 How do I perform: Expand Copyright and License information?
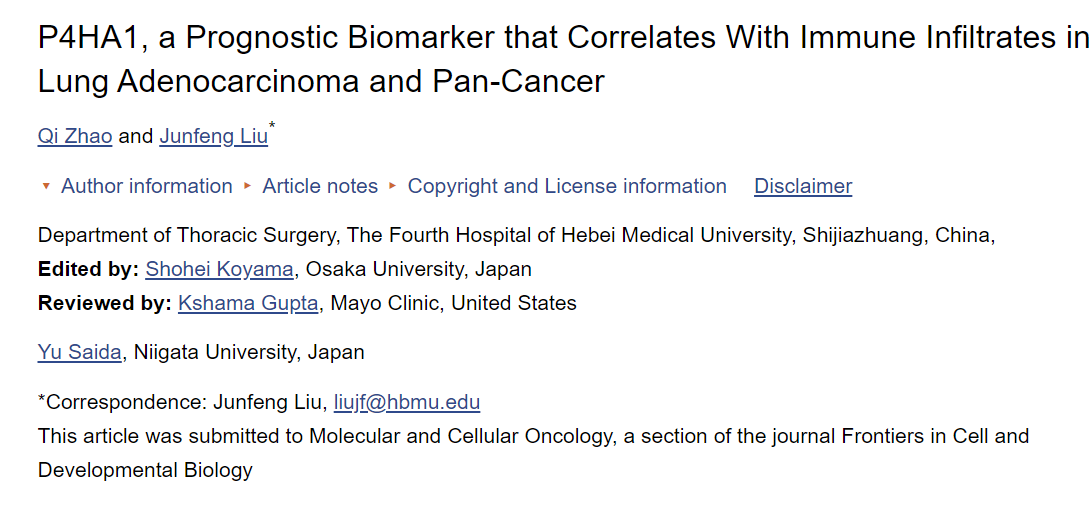click(x=567, y=186)
